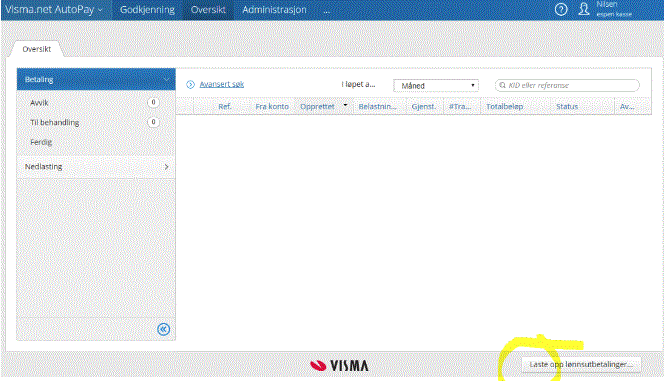Click the KID eller referanse search field

(x=567, y=85)
